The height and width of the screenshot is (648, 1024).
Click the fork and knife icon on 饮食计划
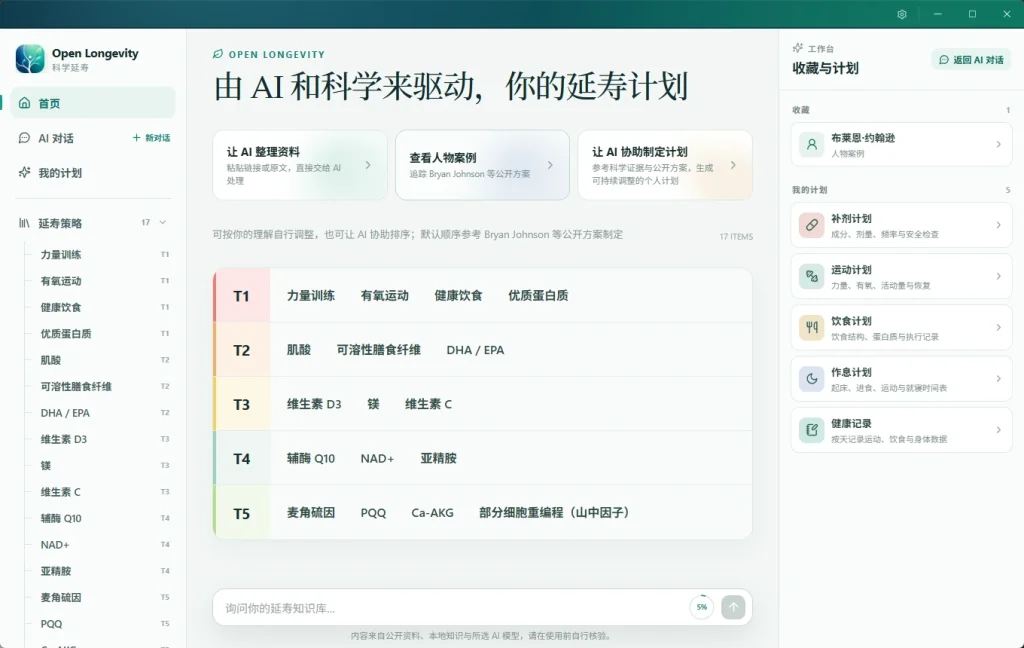(812, 327)
